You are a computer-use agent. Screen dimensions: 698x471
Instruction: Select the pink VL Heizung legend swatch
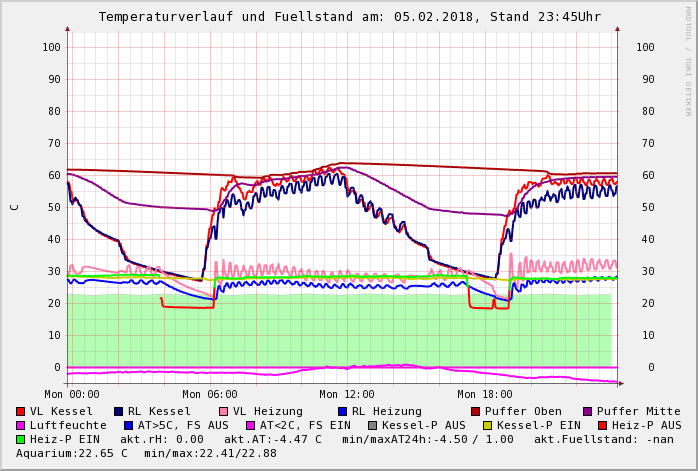pos(224,411)
